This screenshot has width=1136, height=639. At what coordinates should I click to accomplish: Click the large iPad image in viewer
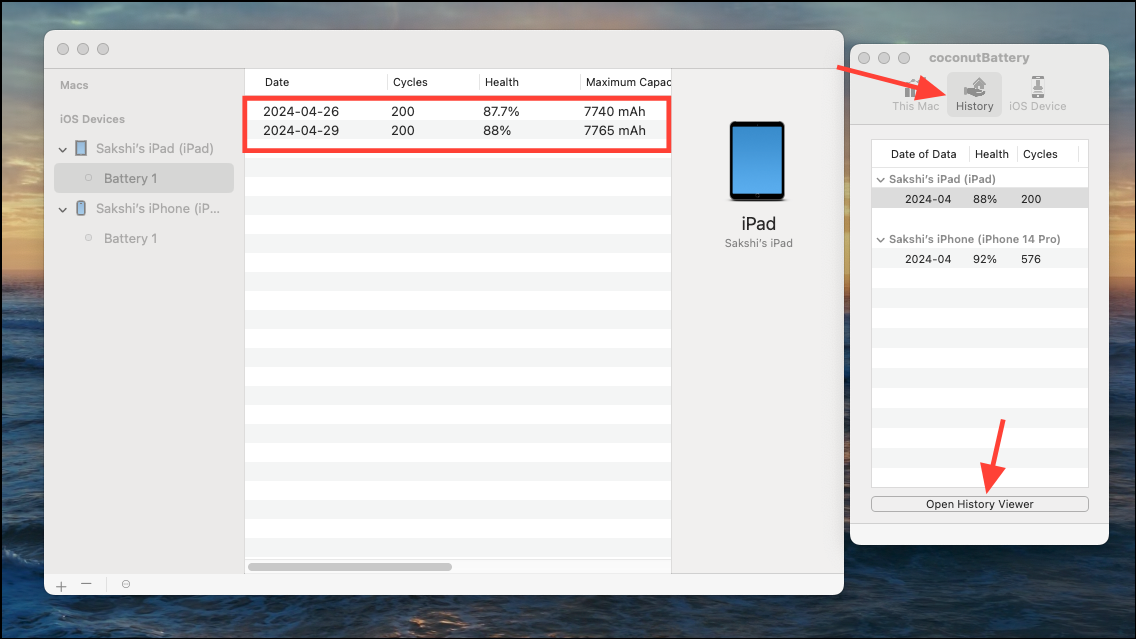[757, 161]
